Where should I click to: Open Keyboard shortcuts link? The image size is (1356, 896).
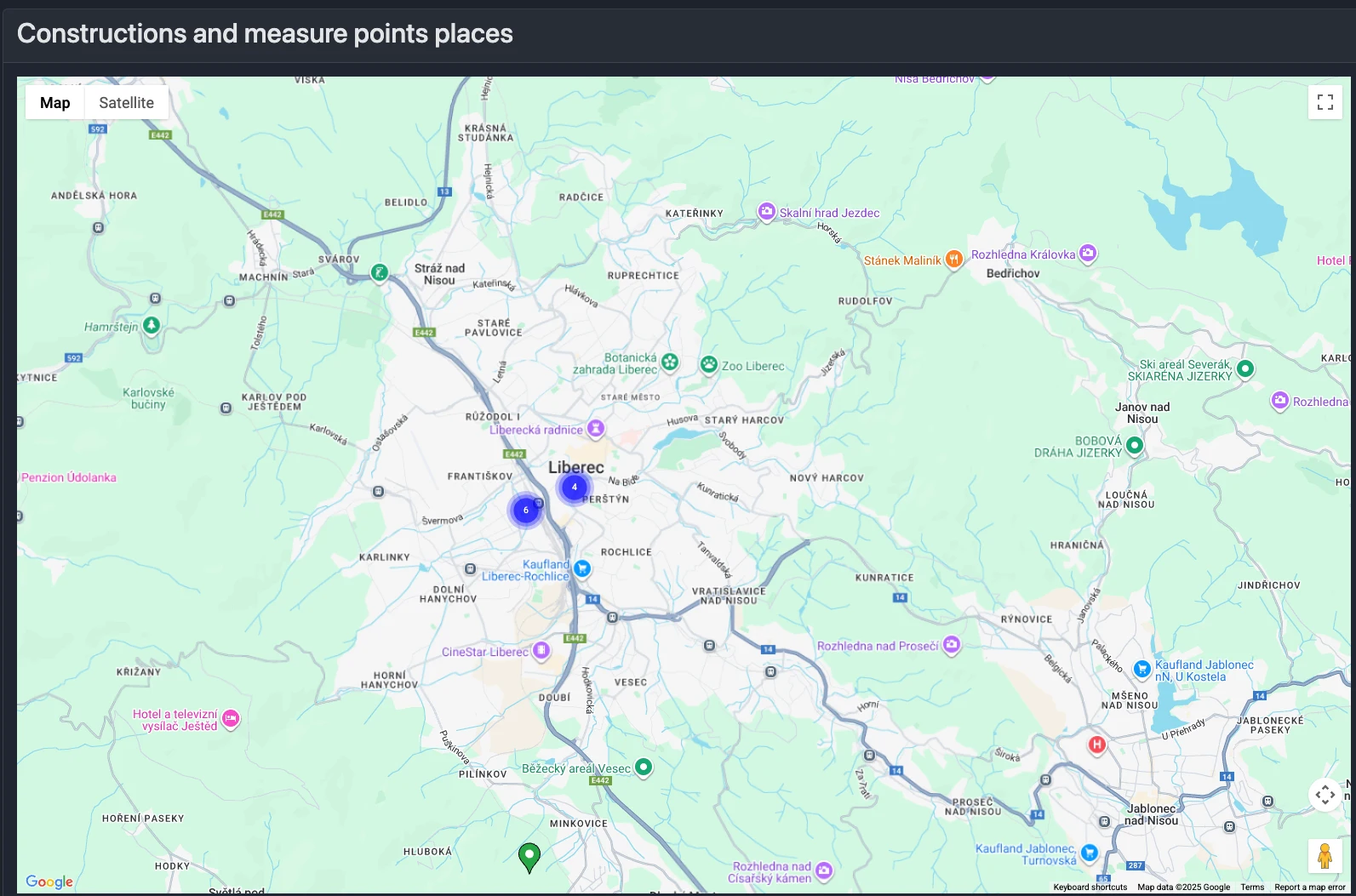tap(1090, 887)
